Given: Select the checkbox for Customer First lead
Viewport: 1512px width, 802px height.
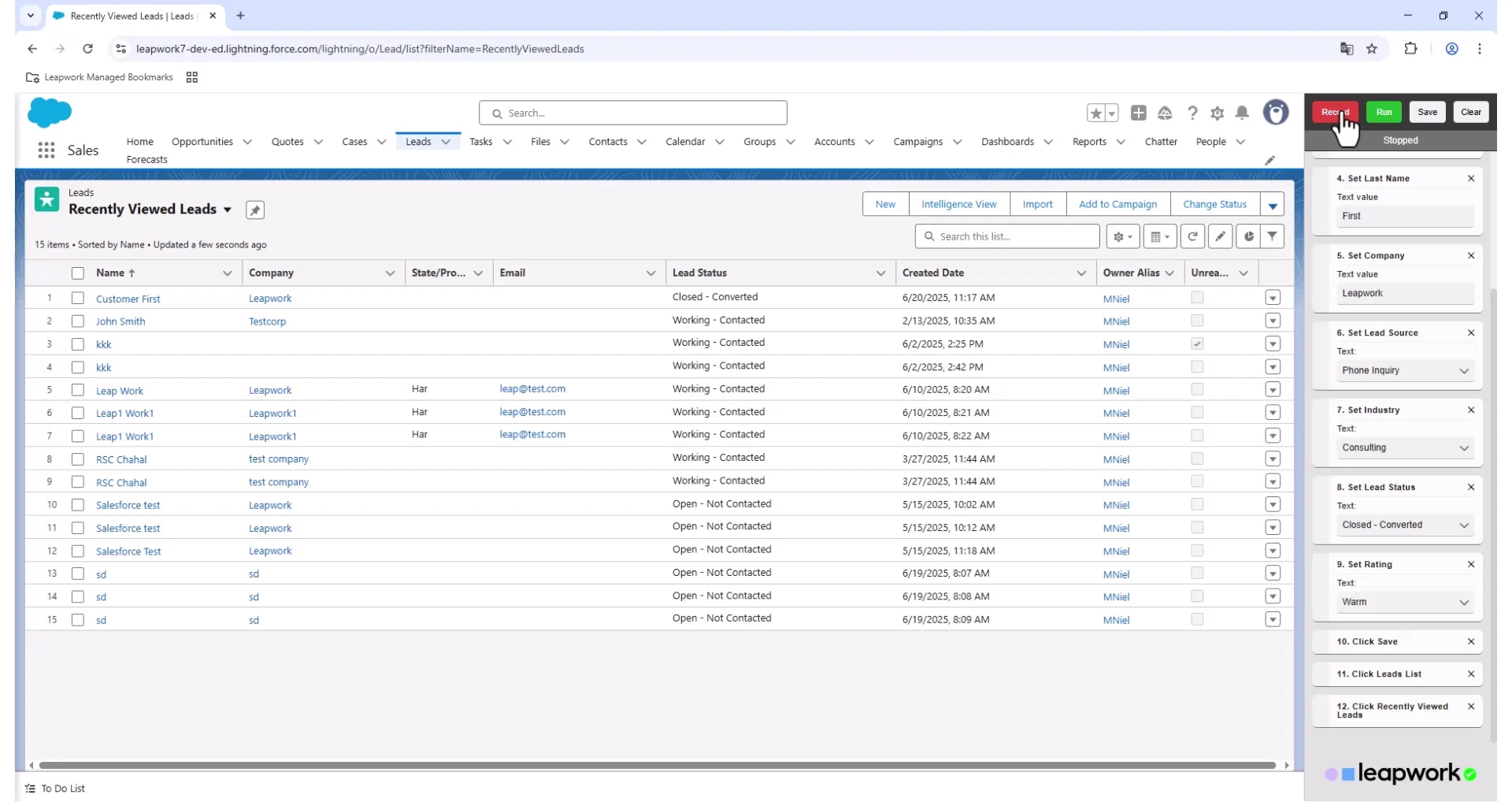Looking at the screenshot, I should [78, 299].
